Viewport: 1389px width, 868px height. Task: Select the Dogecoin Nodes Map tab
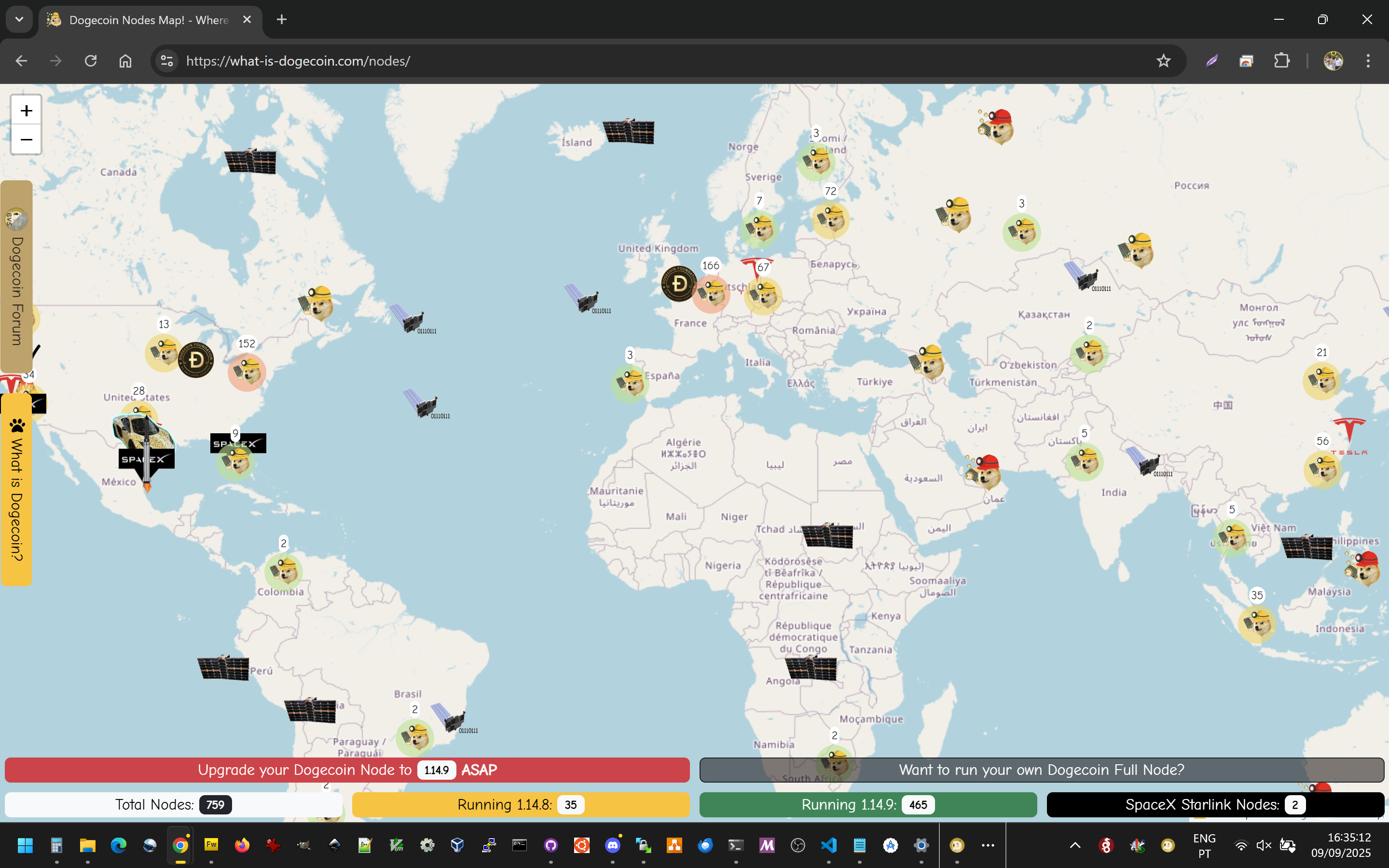click(x=151, y=19)
